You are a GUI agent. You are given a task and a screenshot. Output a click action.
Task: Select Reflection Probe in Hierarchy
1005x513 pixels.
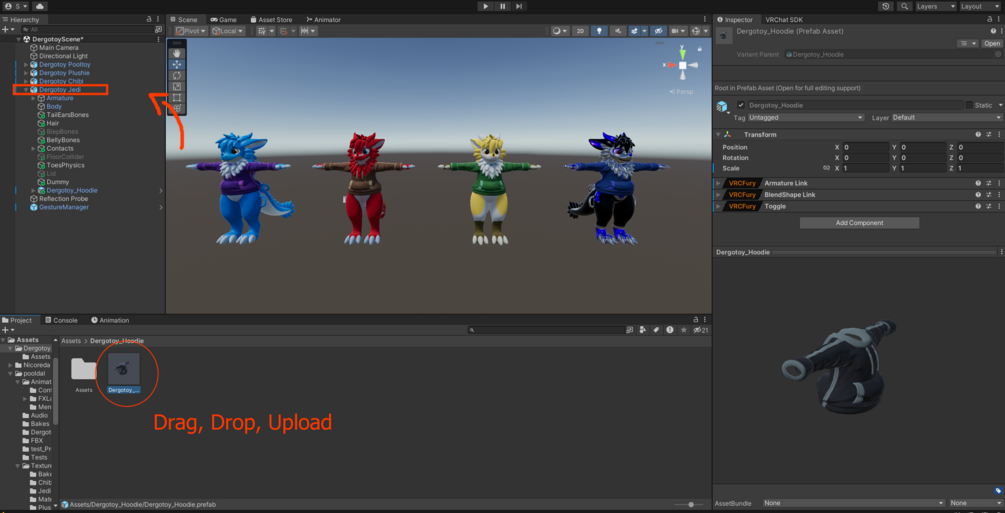point(63,199)
